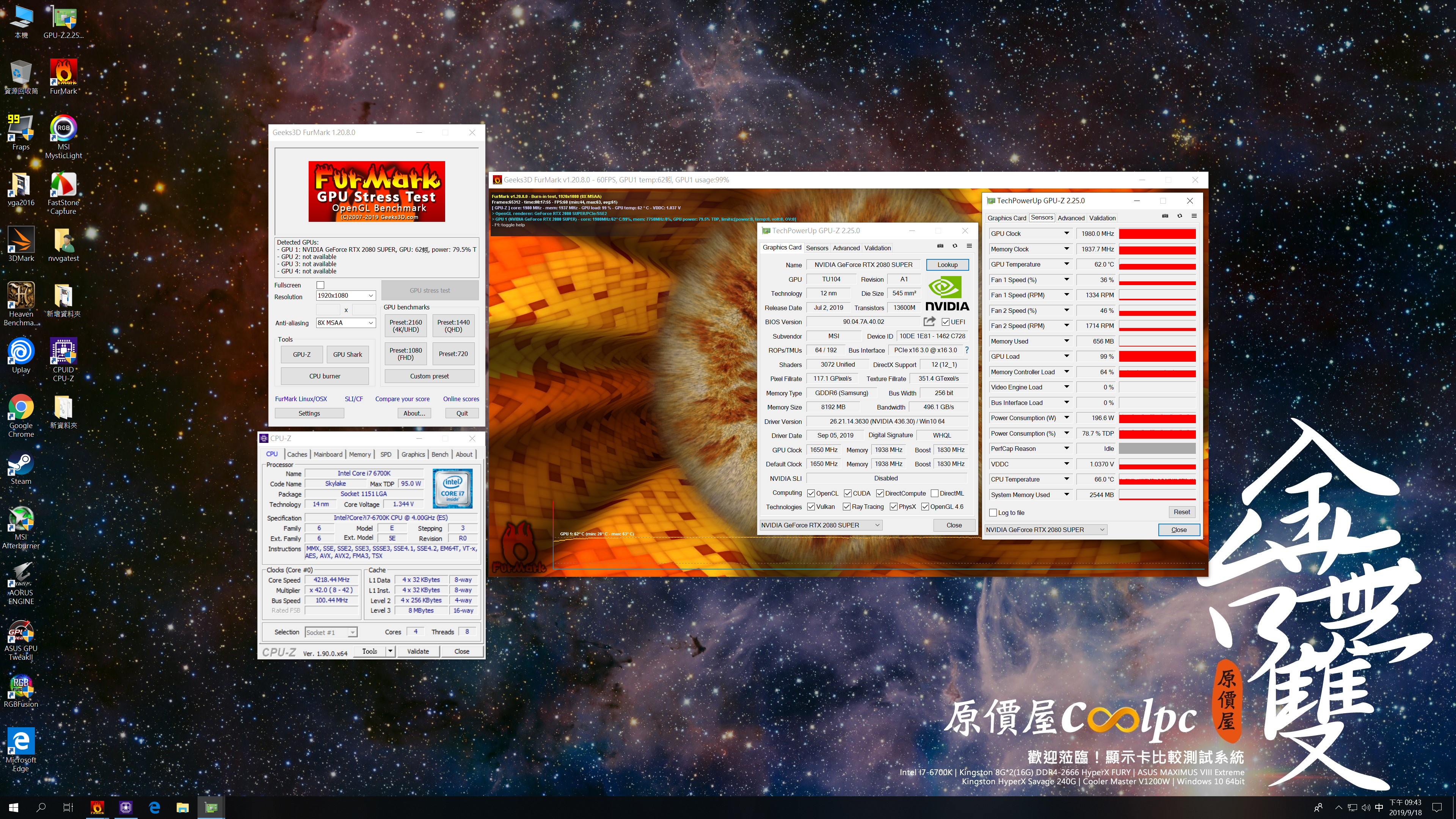Open 3DMark desktop icon

click(x=21, y=244)
